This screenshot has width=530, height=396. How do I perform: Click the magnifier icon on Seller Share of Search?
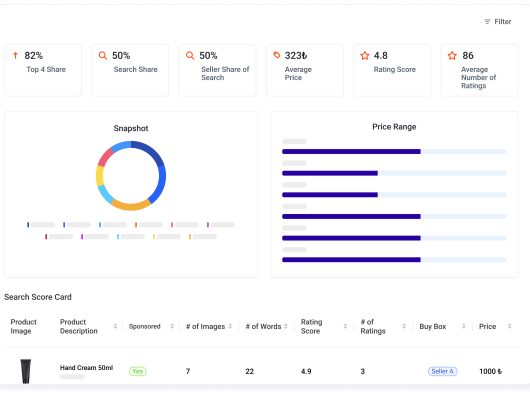(190, 55)
